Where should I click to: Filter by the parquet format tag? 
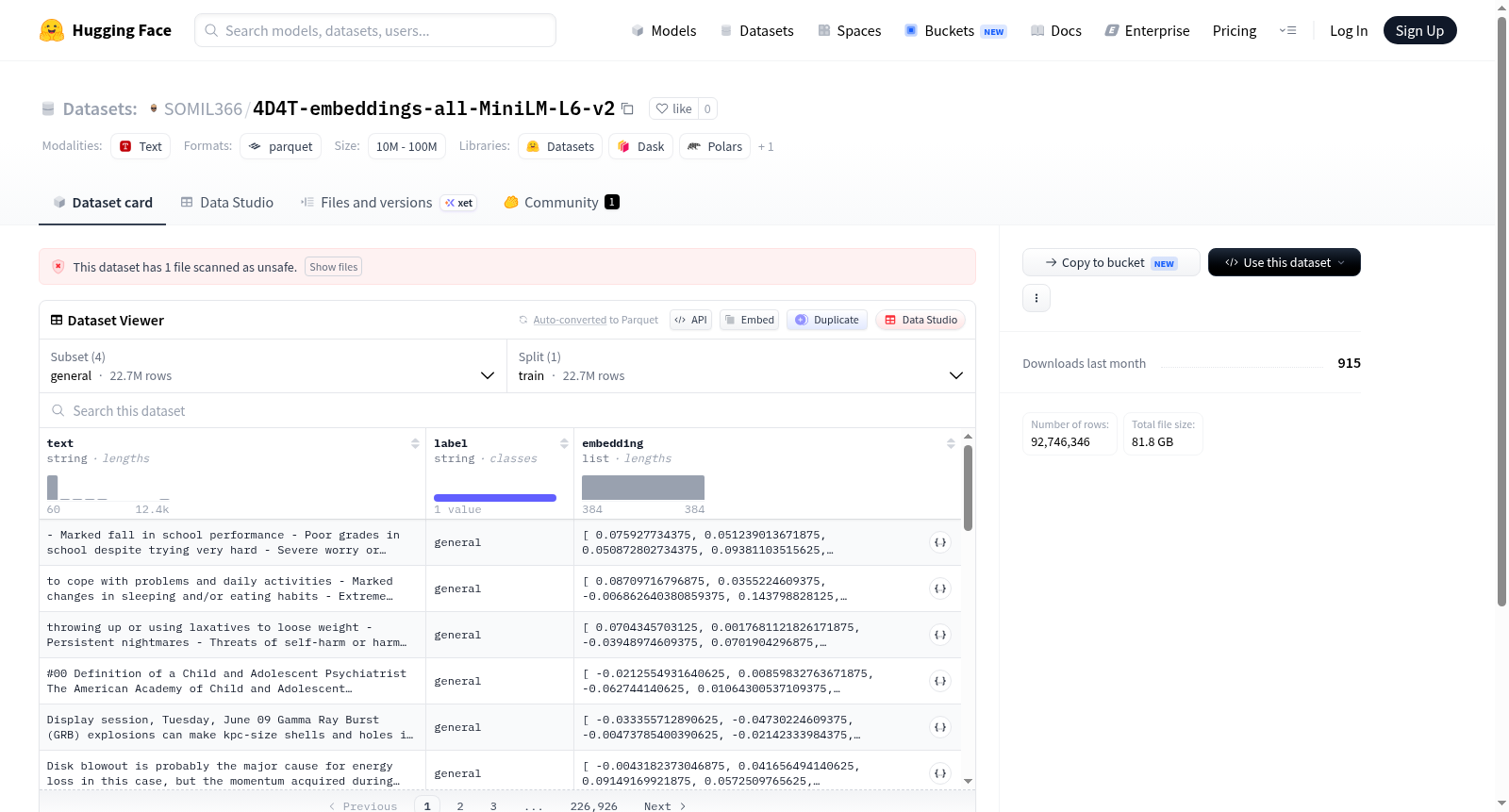click(281, 146)
